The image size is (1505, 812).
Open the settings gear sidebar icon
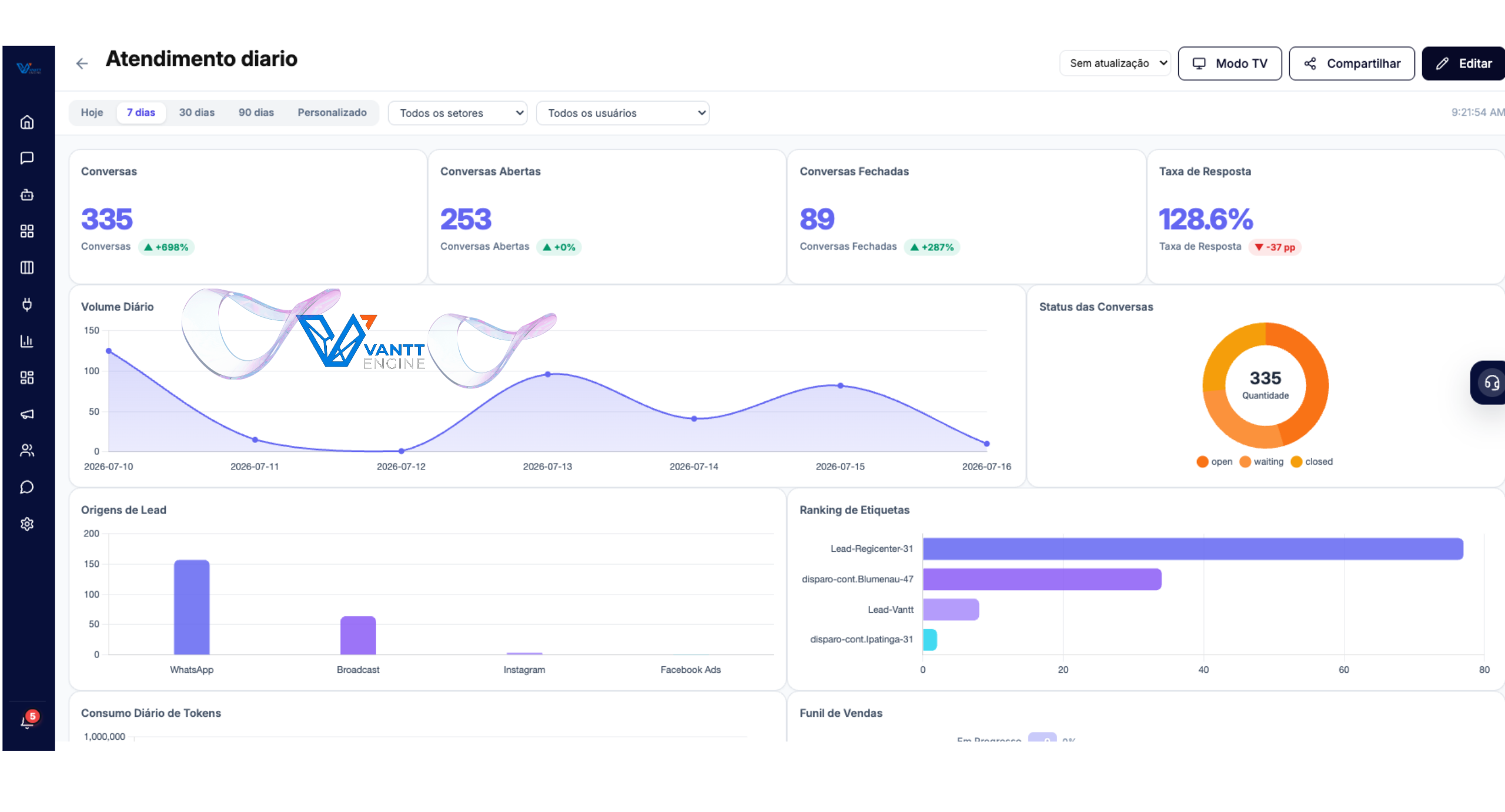27,524
